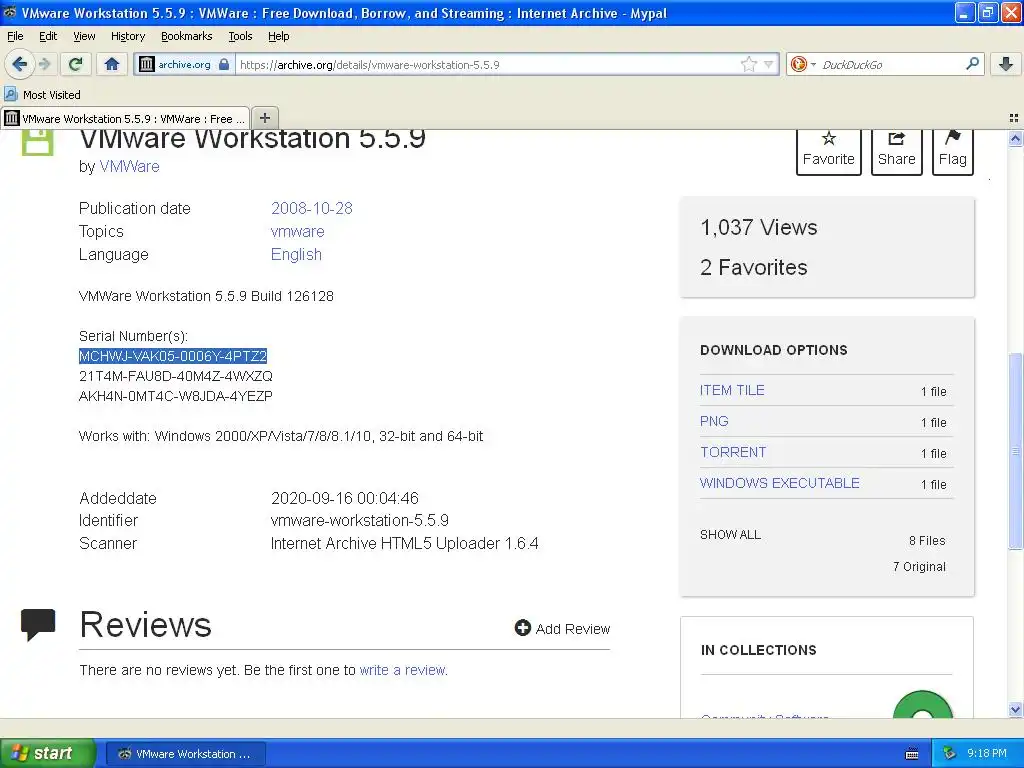The image size is (1024, 768).
Task: Open the 2008-10-28 publication date link
Action: (312, 208)
